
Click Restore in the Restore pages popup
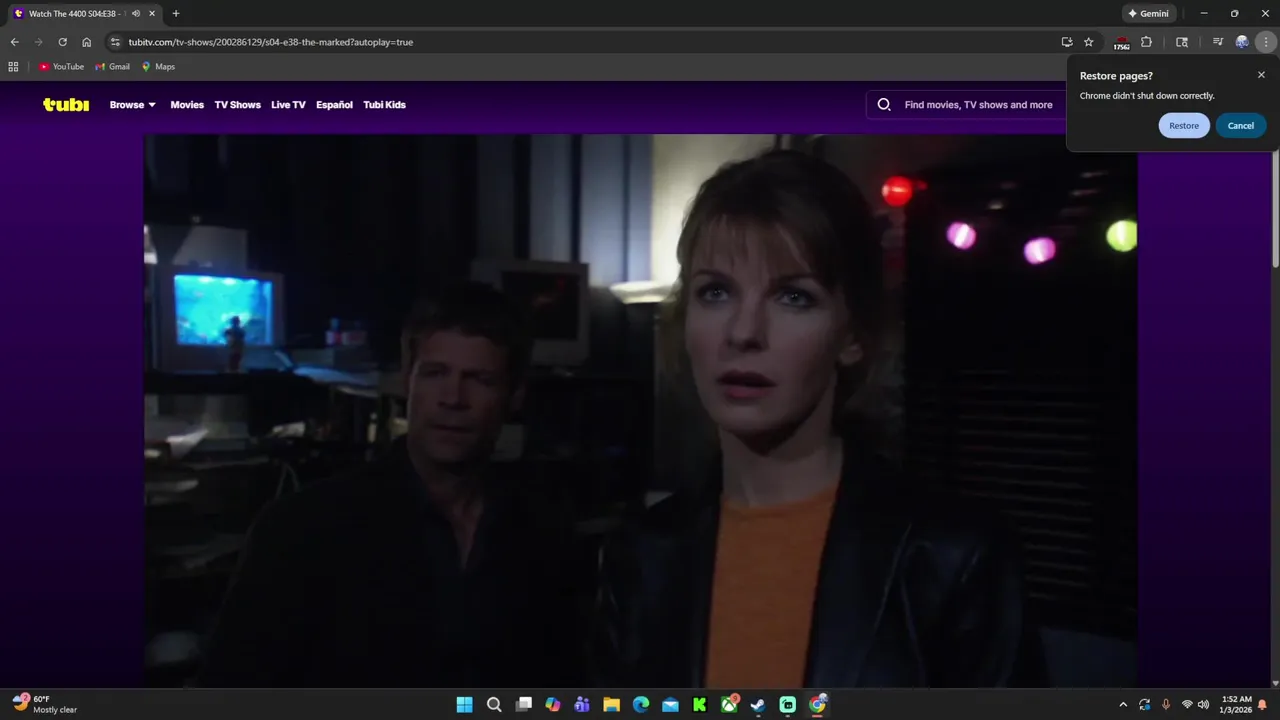pos(1184,125)
